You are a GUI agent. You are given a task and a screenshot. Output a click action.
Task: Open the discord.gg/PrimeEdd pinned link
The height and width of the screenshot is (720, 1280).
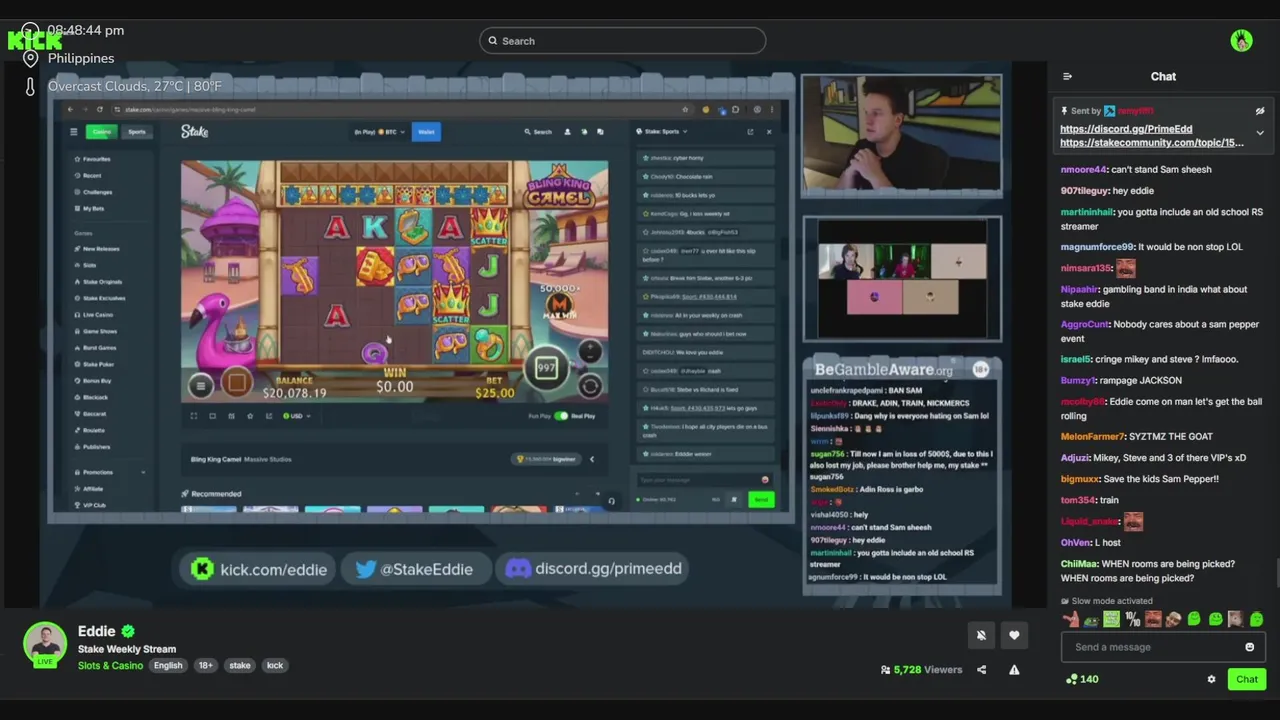click(1126, 129)
